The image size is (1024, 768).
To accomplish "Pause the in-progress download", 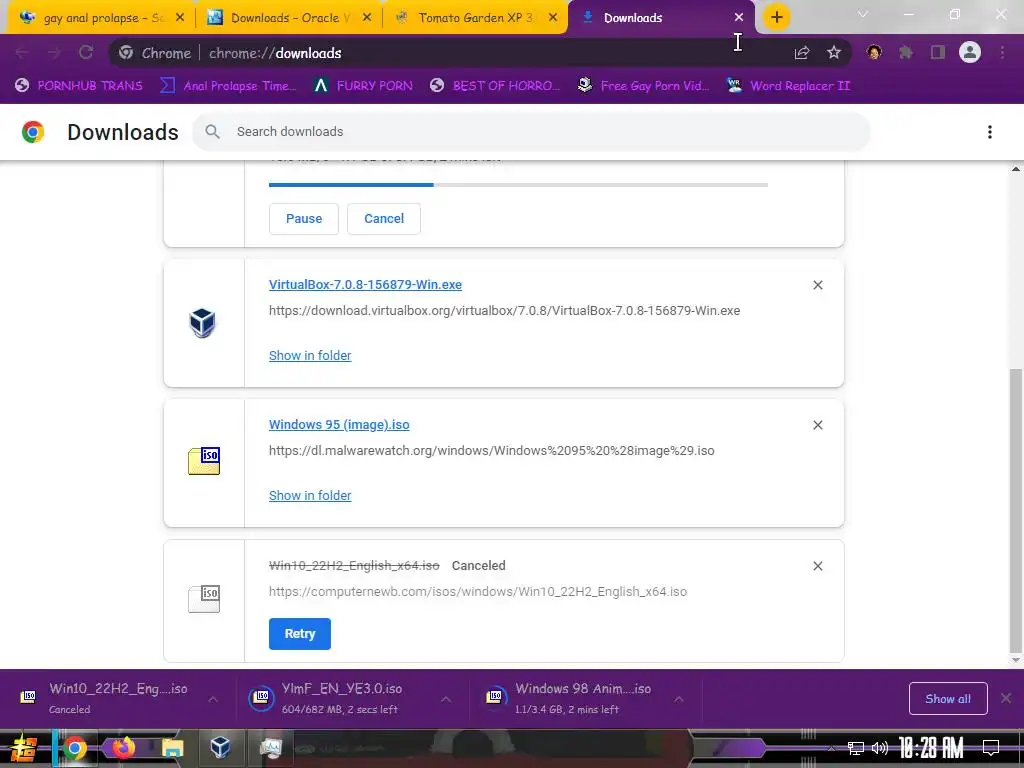I will coord(304,219).
